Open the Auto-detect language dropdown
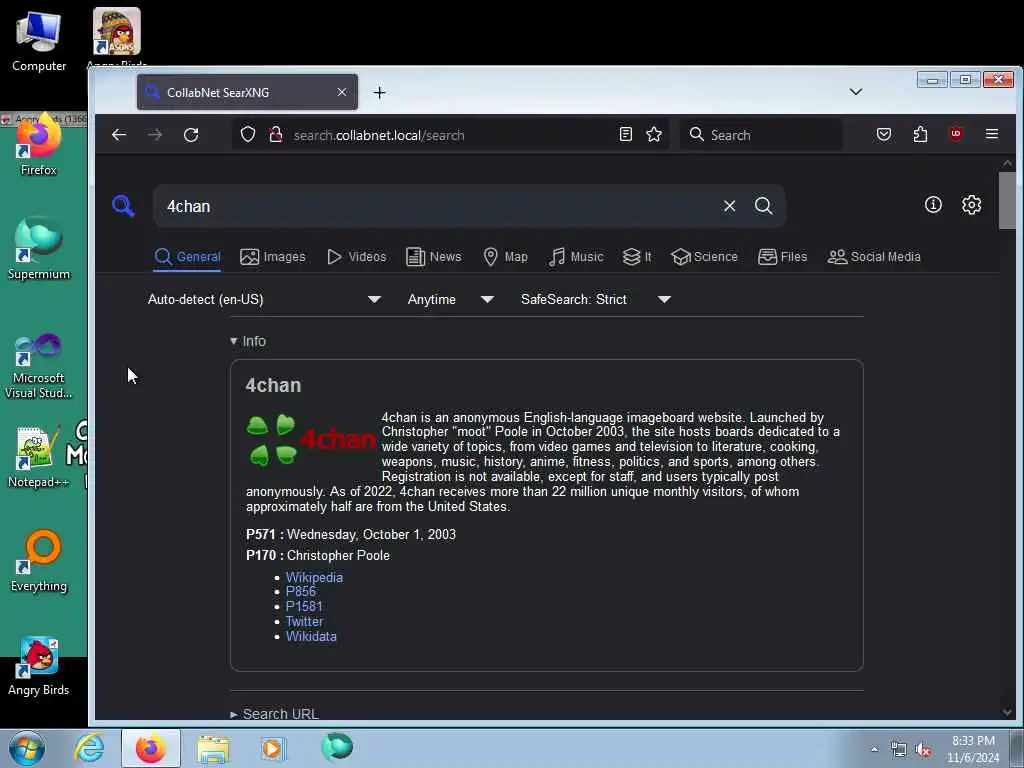This screenshot has height=768, width=1024. [264, 299]
